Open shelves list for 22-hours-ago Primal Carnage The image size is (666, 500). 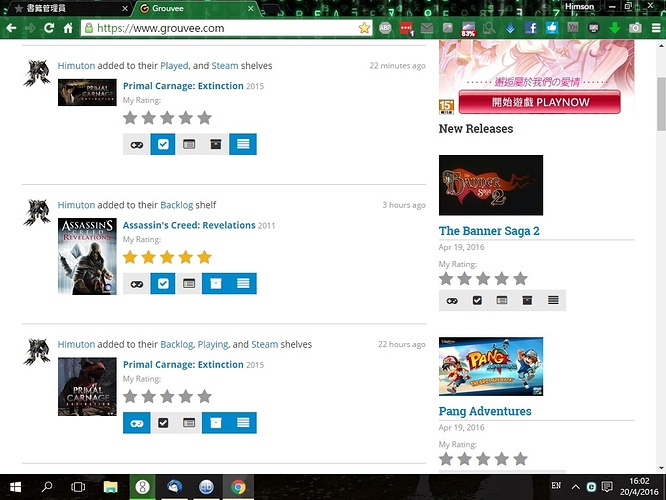coord(243,423)
